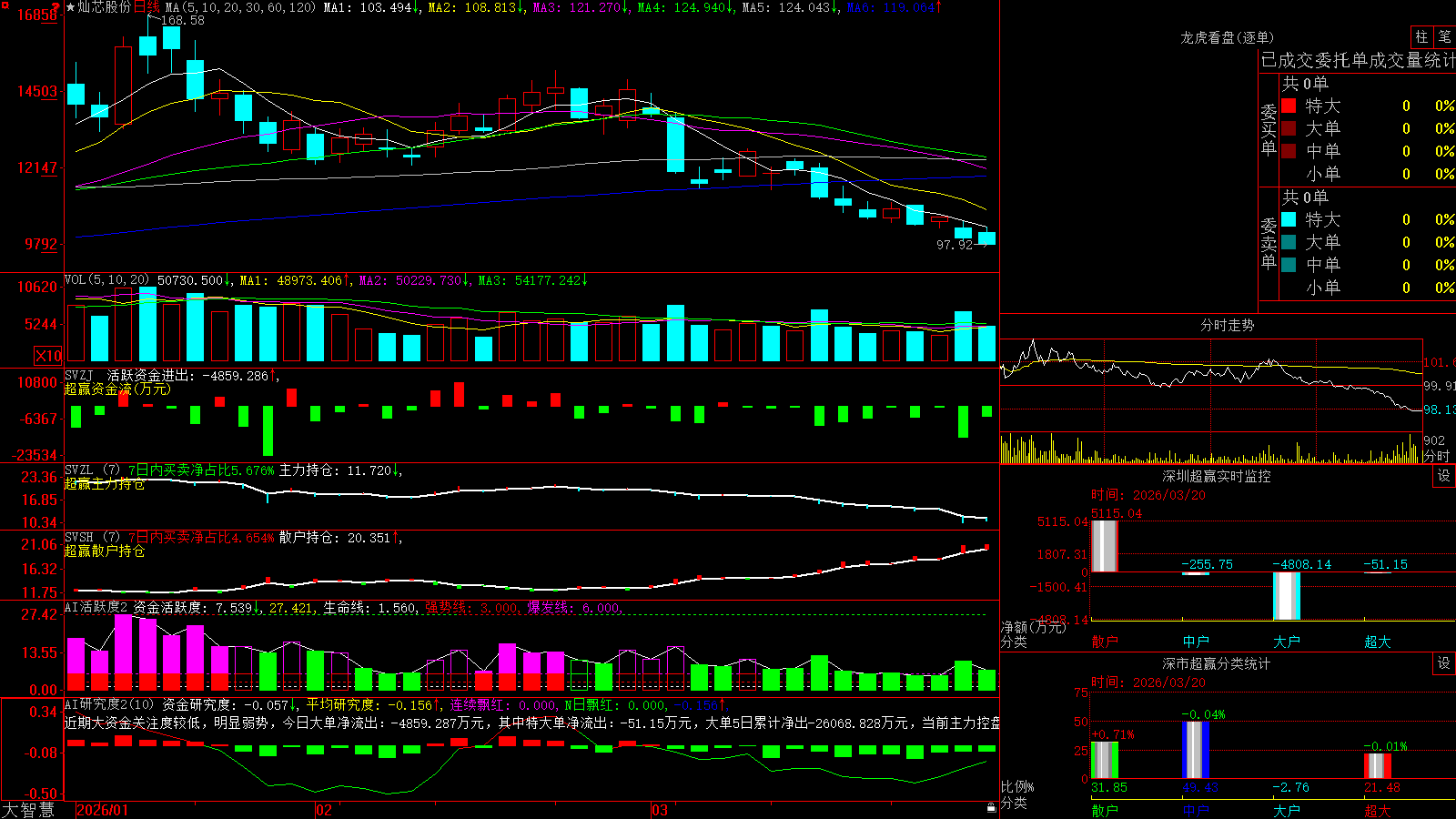The width and height of the screenshot is (1456, 819).
Task: Click the 深市超赢分类统计 panel title
Action: coord(1216,663)
